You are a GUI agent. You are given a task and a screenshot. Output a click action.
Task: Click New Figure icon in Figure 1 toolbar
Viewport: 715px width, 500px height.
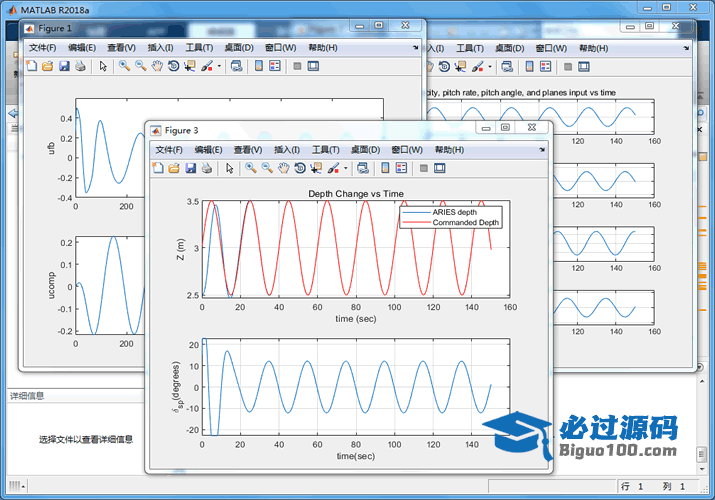[31, 66]
